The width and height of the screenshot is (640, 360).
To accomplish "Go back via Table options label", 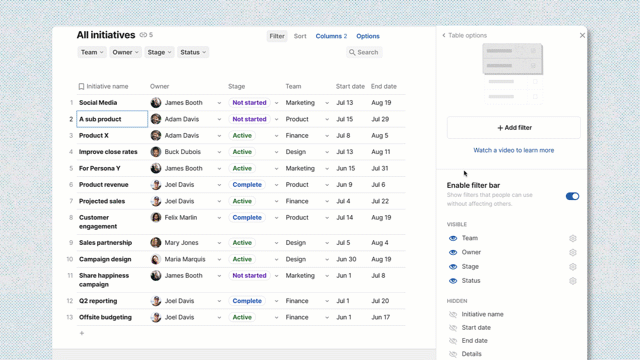I will 467,36.
